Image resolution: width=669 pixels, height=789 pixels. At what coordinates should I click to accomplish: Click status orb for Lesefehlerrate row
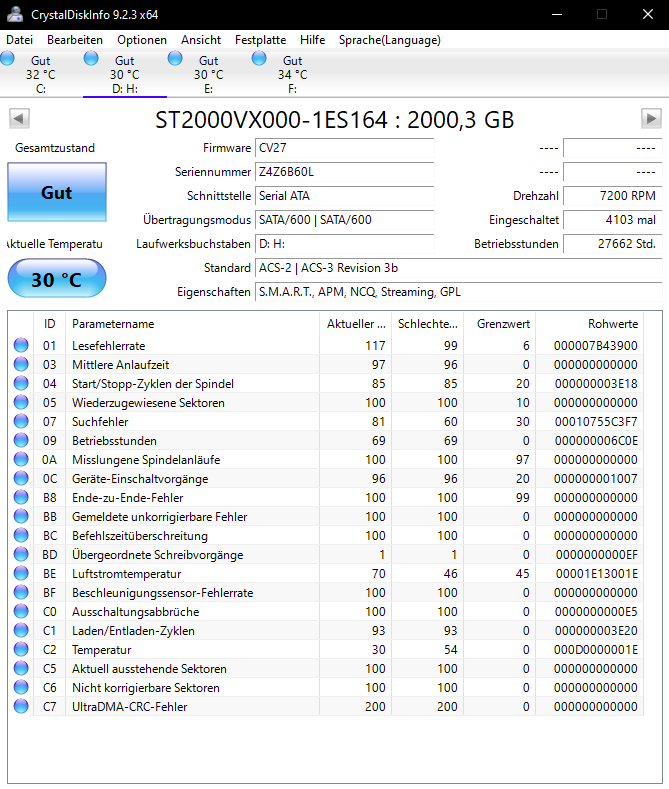[x=21, y=345]
